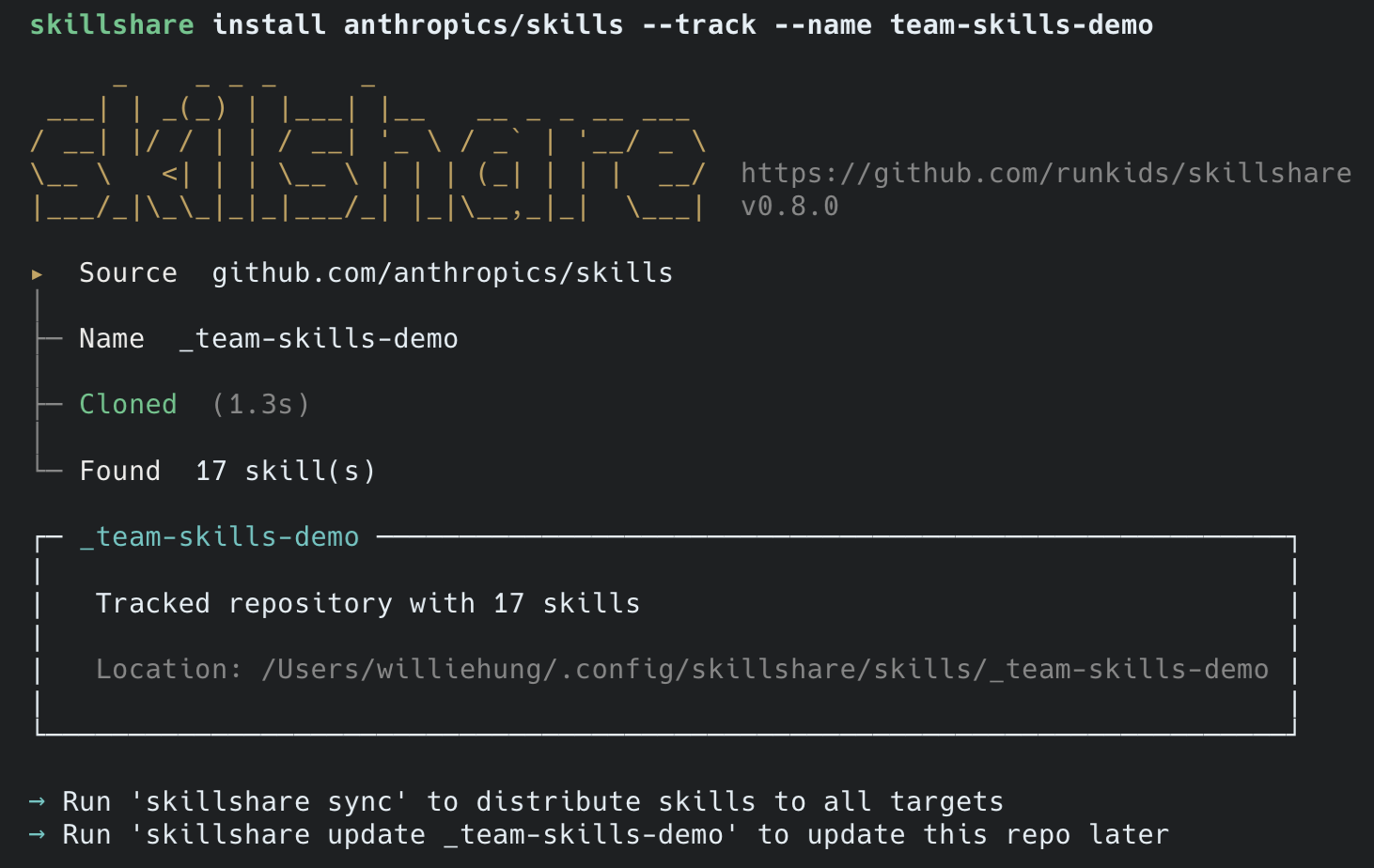This screenshot has height=868, width=1374.
Task: Click the 'Location:' label in the box
Action: coord(169,669)
